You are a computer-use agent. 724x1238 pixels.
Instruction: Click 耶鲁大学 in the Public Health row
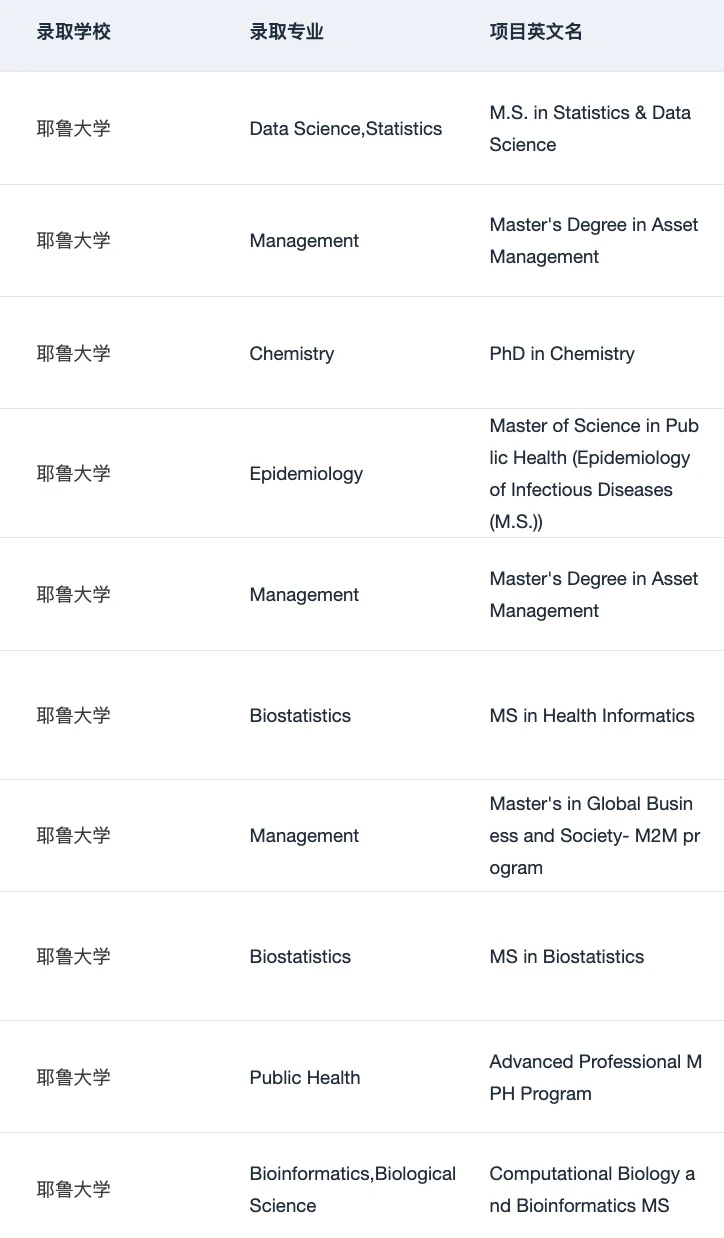(x=74, y=1078)
